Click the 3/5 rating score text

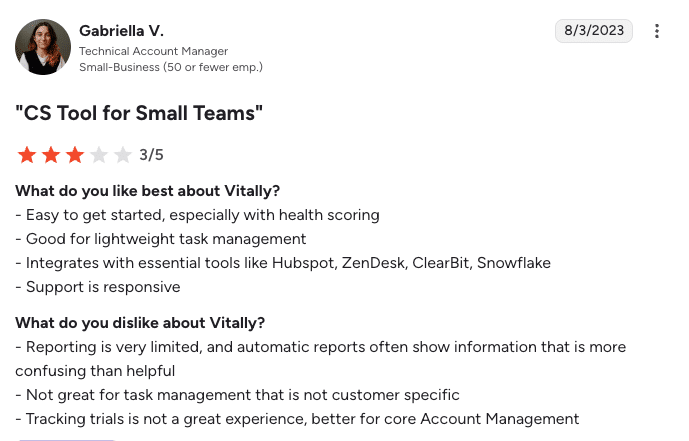(151, 155)
